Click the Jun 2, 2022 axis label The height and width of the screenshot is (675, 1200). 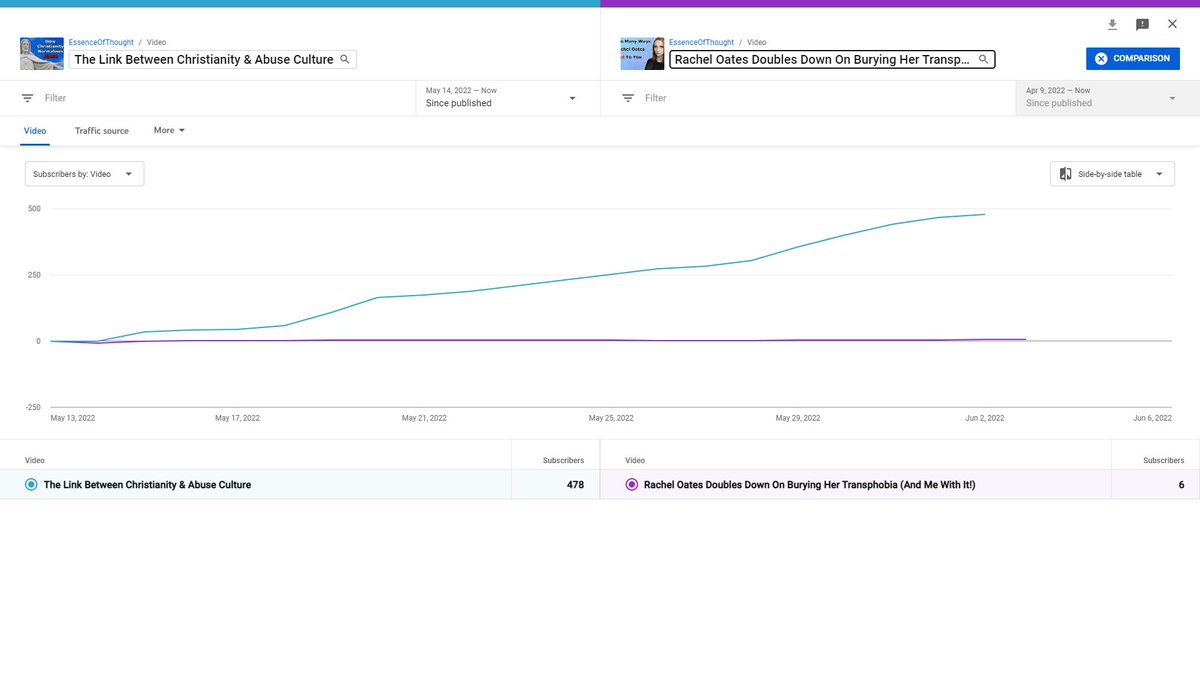click(x=985, y=418)
